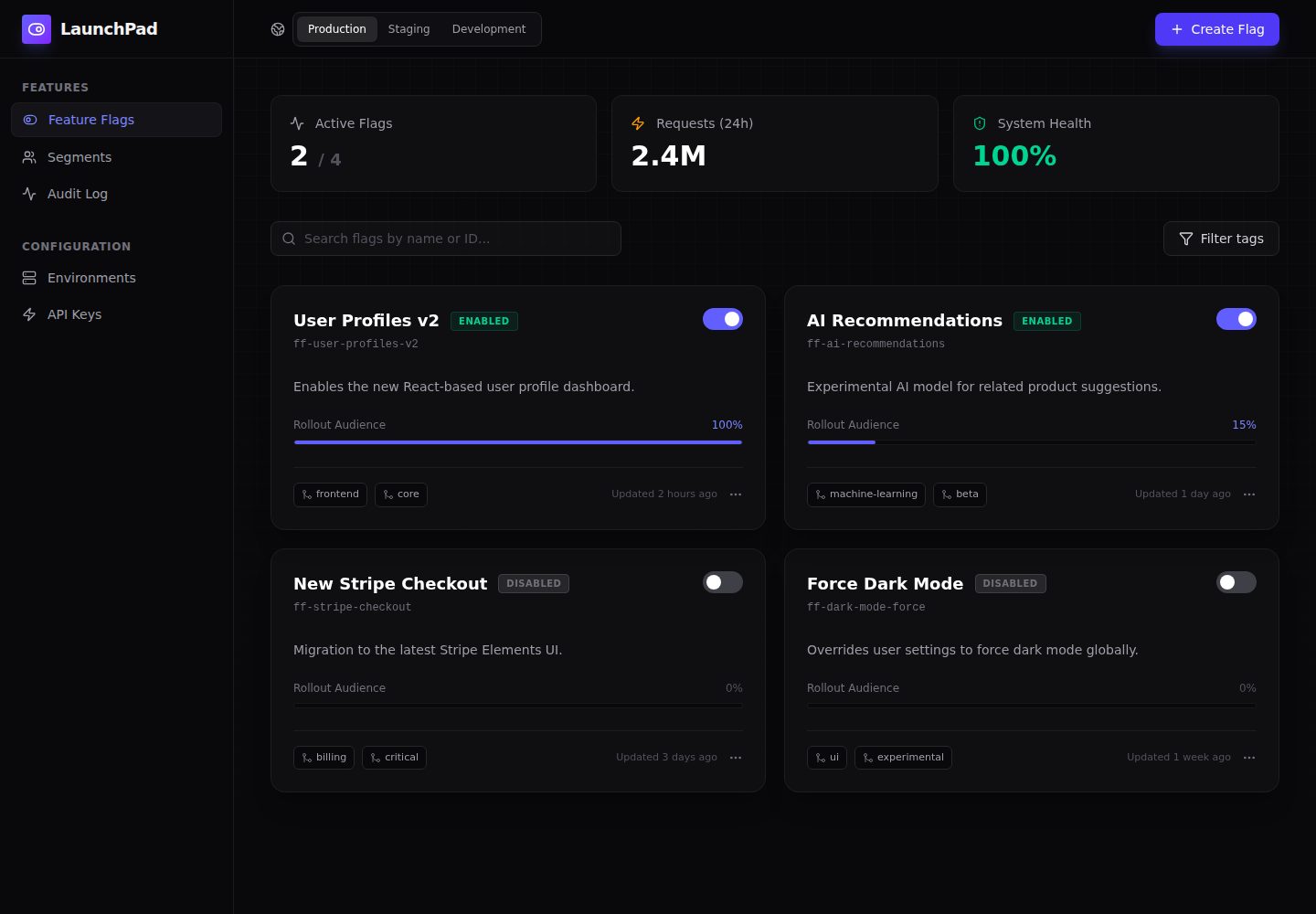Click the LaunchPad logo icon

coord(37,29)
